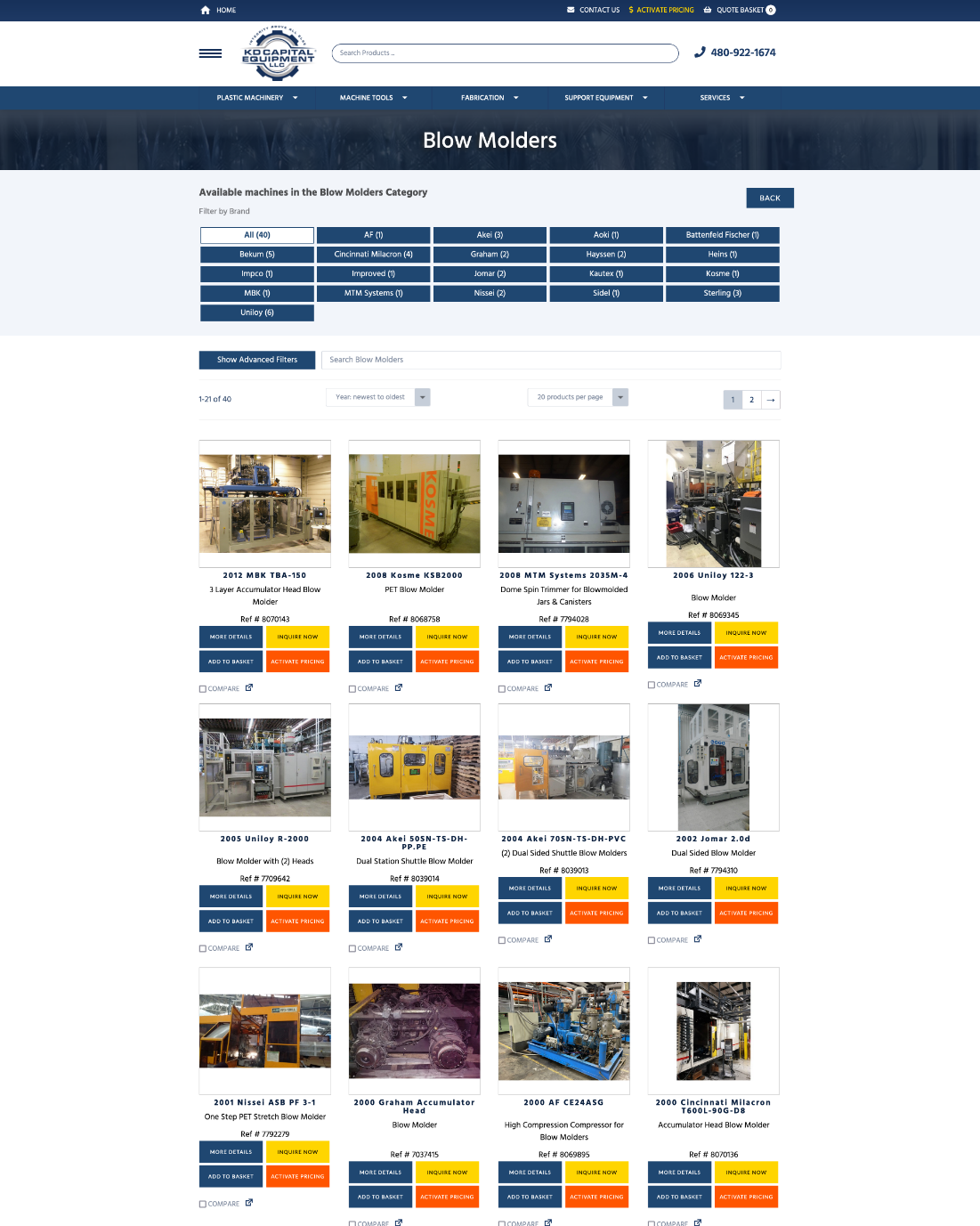Open the quote basket icon
This screenshot has width=980, height=1226.
[708, 10]
